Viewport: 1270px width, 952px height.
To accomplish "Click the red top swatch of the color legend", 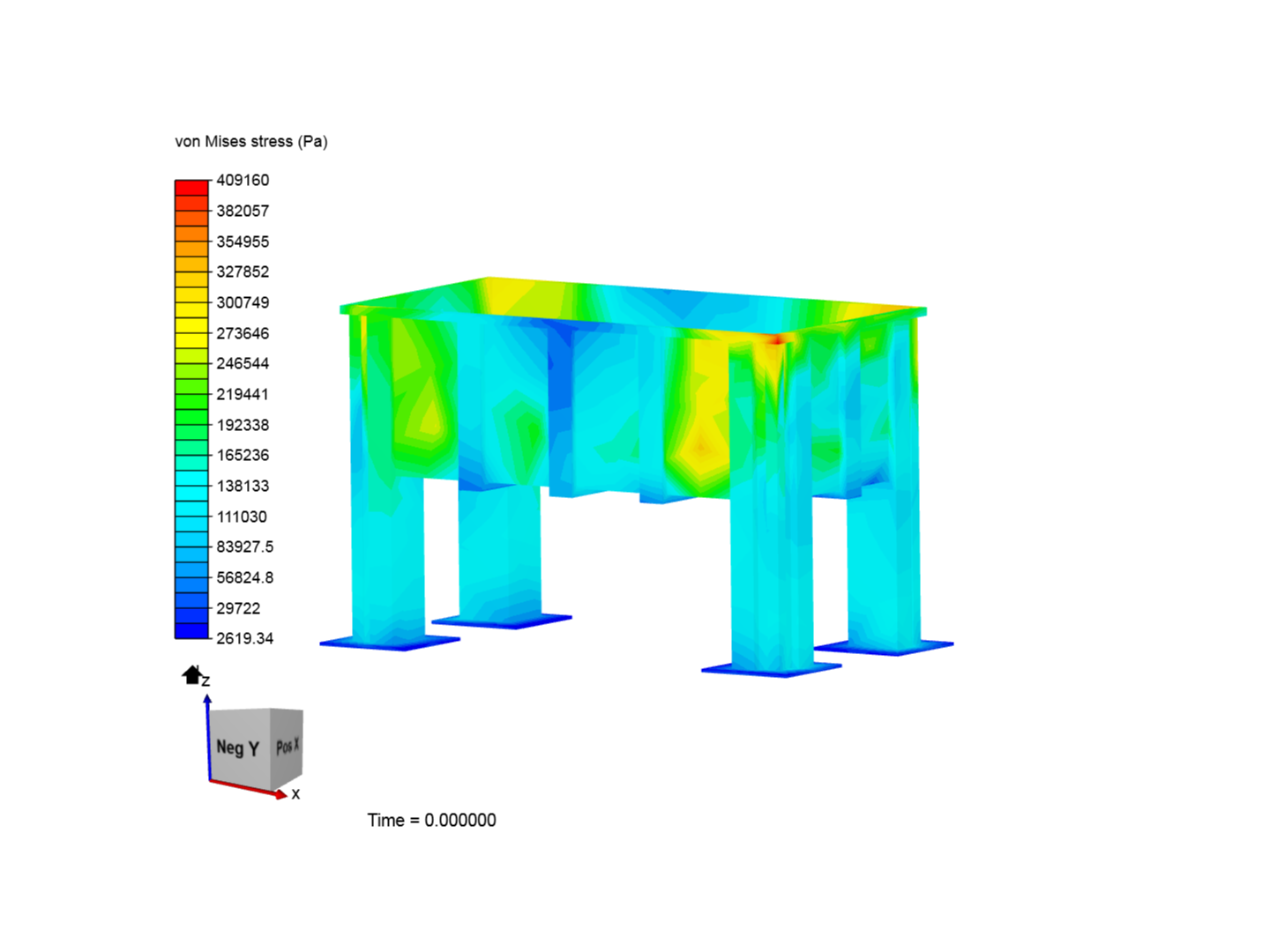I will click(191, 187).
